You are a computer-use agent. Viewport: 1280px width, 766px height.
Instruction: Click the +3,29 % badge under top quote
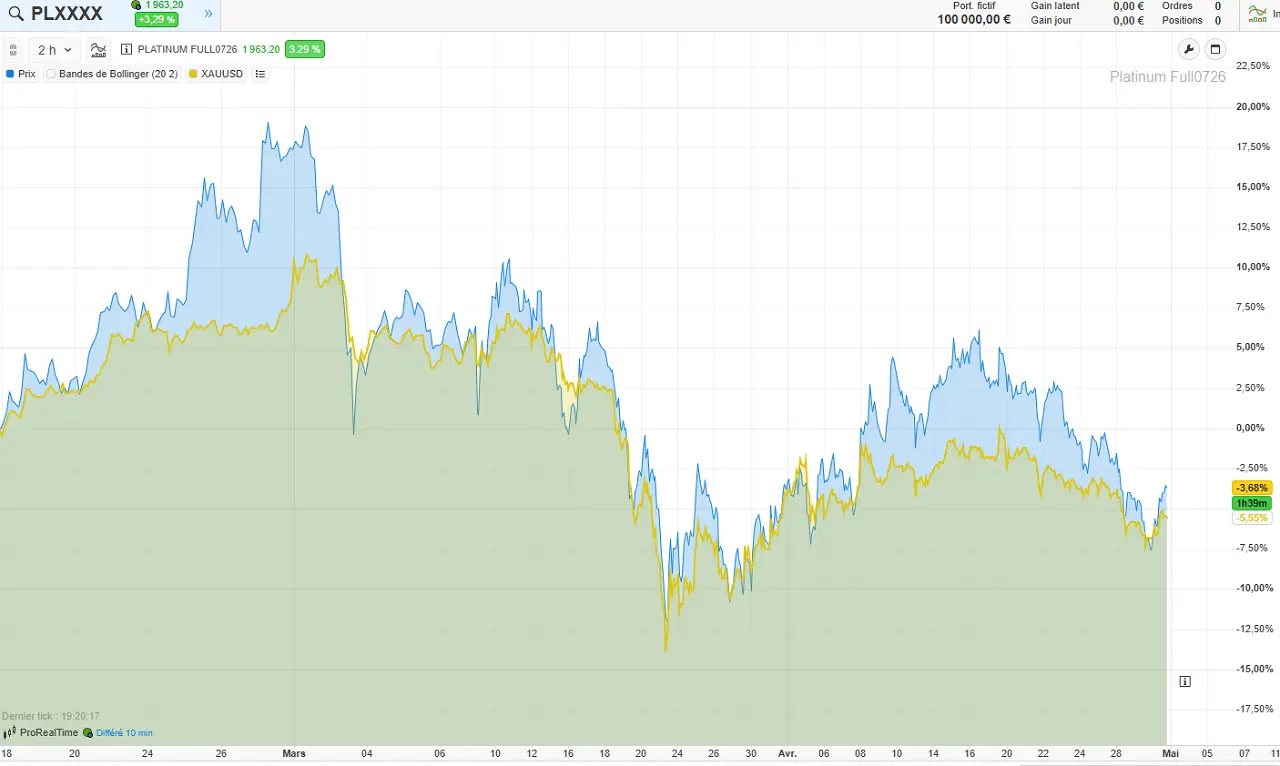coord(157,19)
